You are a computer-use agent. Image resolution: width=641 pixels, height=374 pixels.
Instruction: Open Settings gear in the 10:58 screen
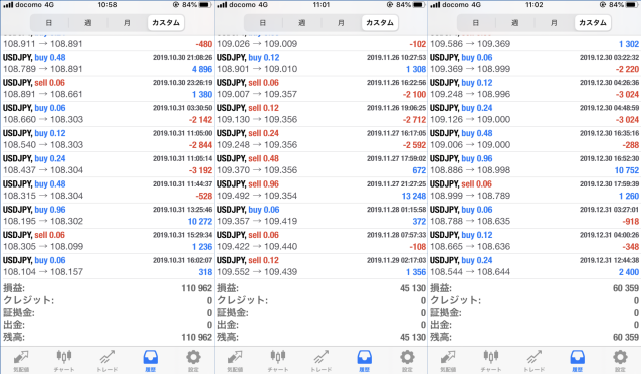[193, 361]
